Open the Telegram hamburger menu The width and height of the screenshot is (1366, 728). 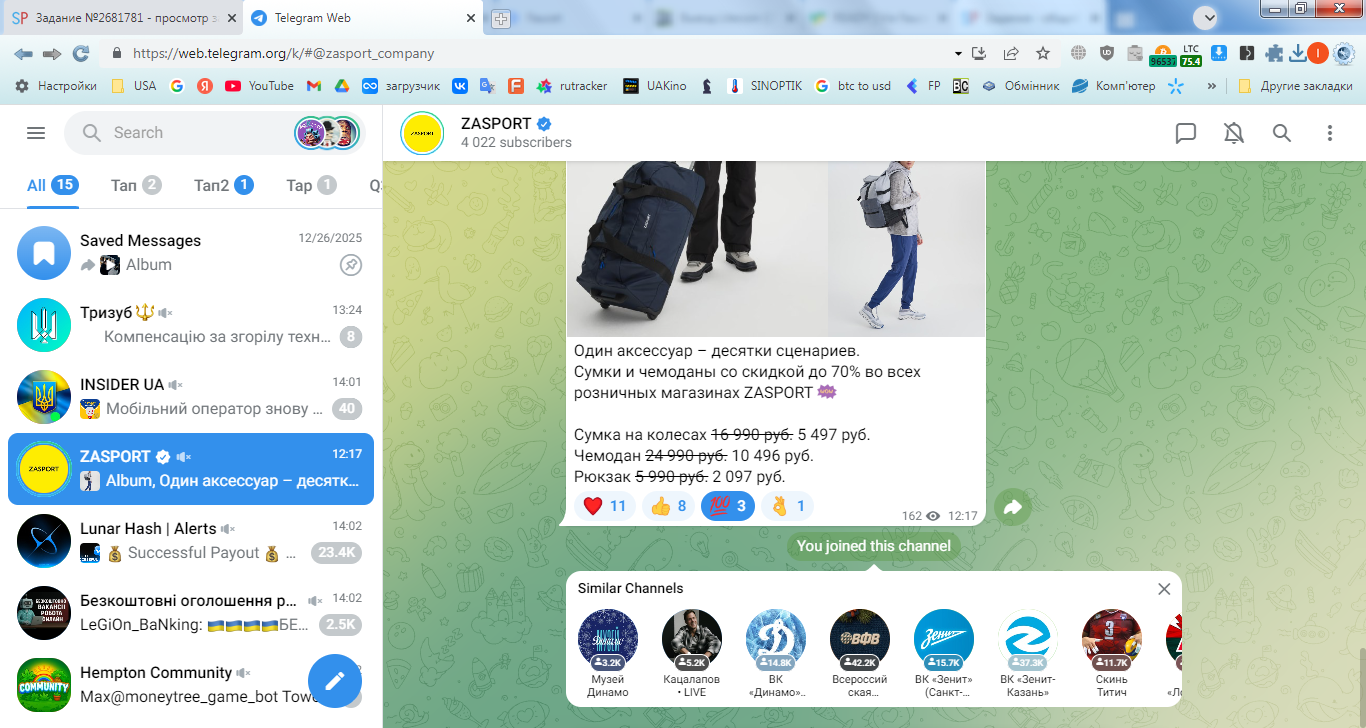36,133
